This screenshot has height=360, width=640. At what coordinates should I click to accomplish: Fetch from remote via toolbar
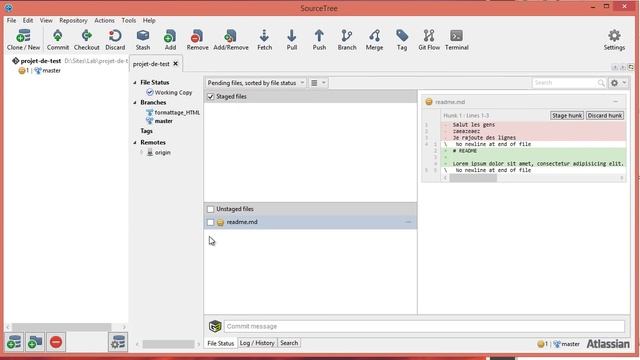tap(264, 40)
